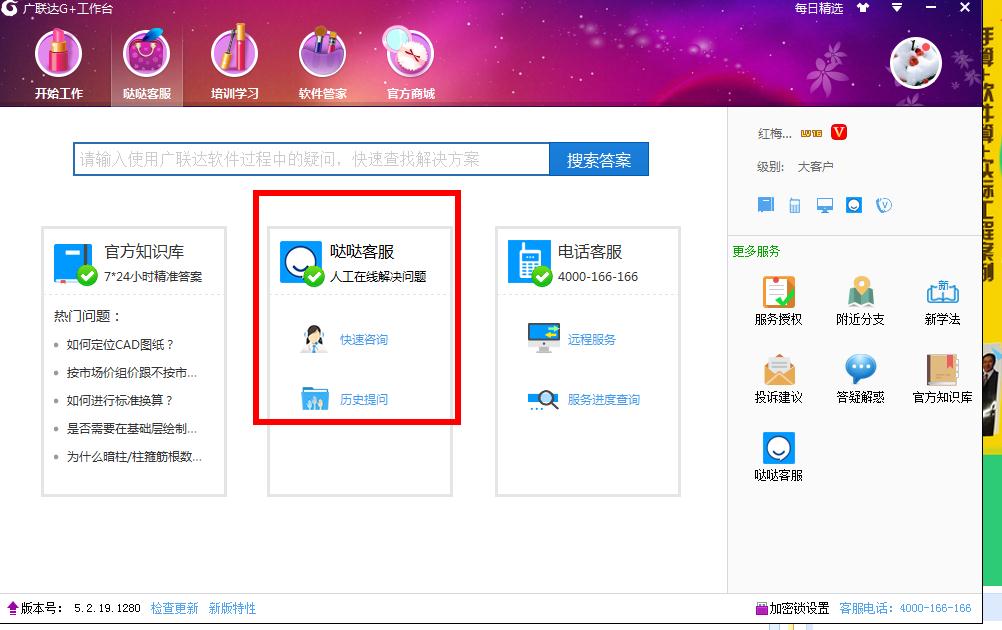1002x630 pixels.
Task: Click the customer agent icon beside 快速咨询
Action: coord(314,339)
